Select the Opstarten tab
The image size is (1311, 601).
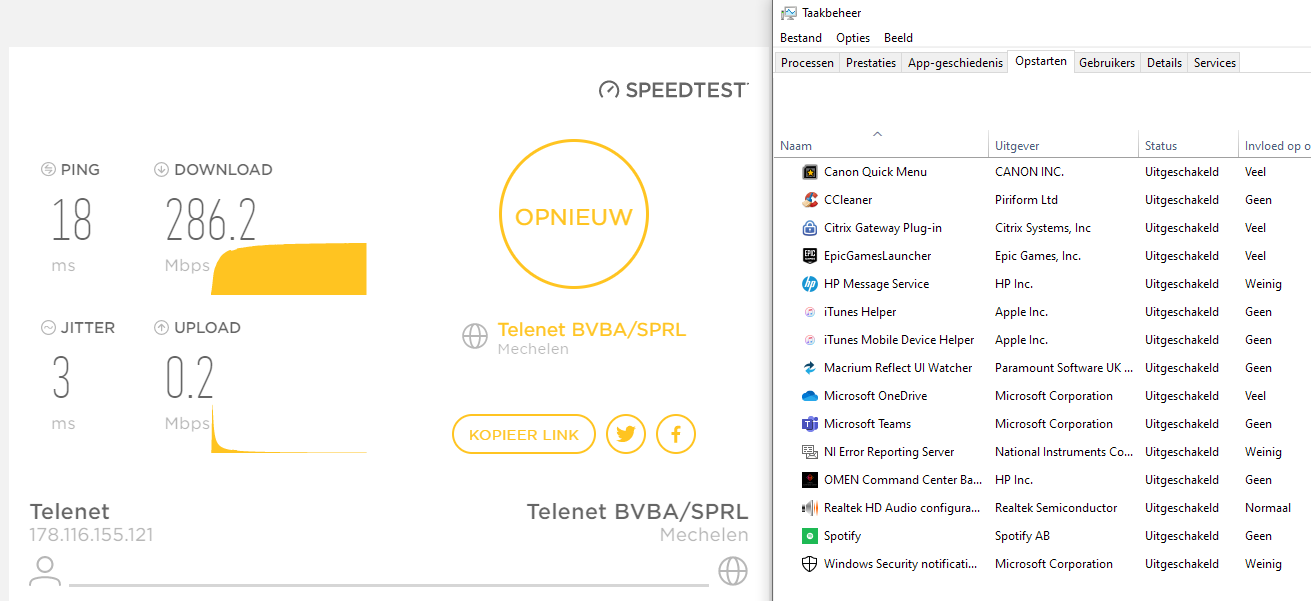tap(1041, 61)
